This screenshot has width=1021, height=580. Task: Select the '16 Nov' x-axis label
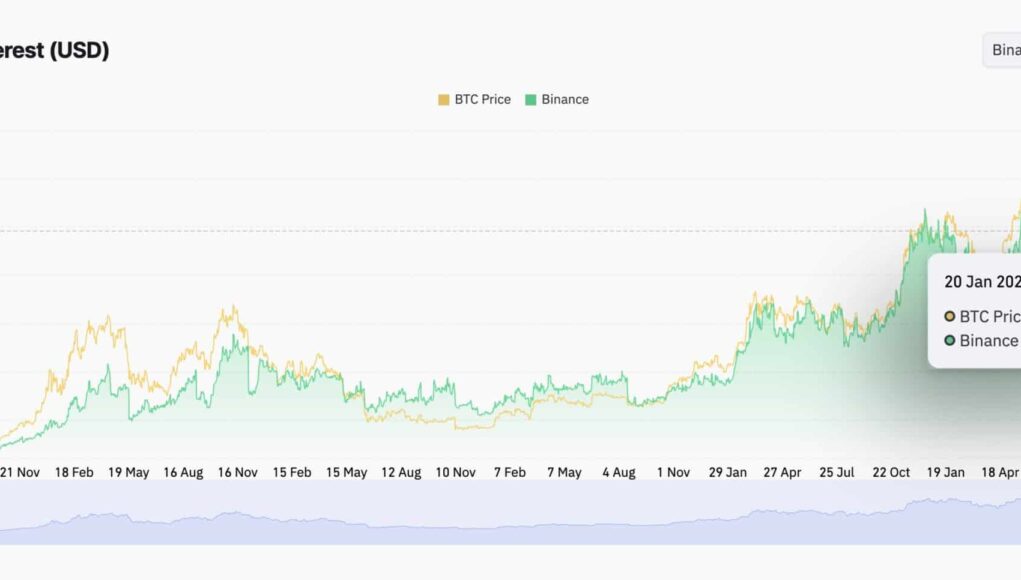click(238, 472)
